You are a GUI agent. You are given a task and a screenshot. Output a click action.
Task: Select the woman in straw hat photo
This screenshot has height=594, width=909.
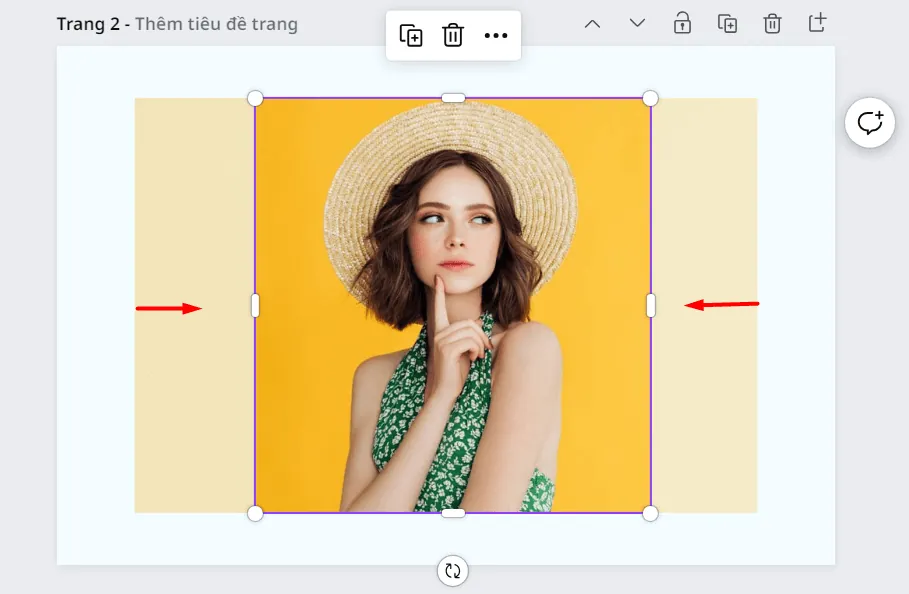click(453, 305)
